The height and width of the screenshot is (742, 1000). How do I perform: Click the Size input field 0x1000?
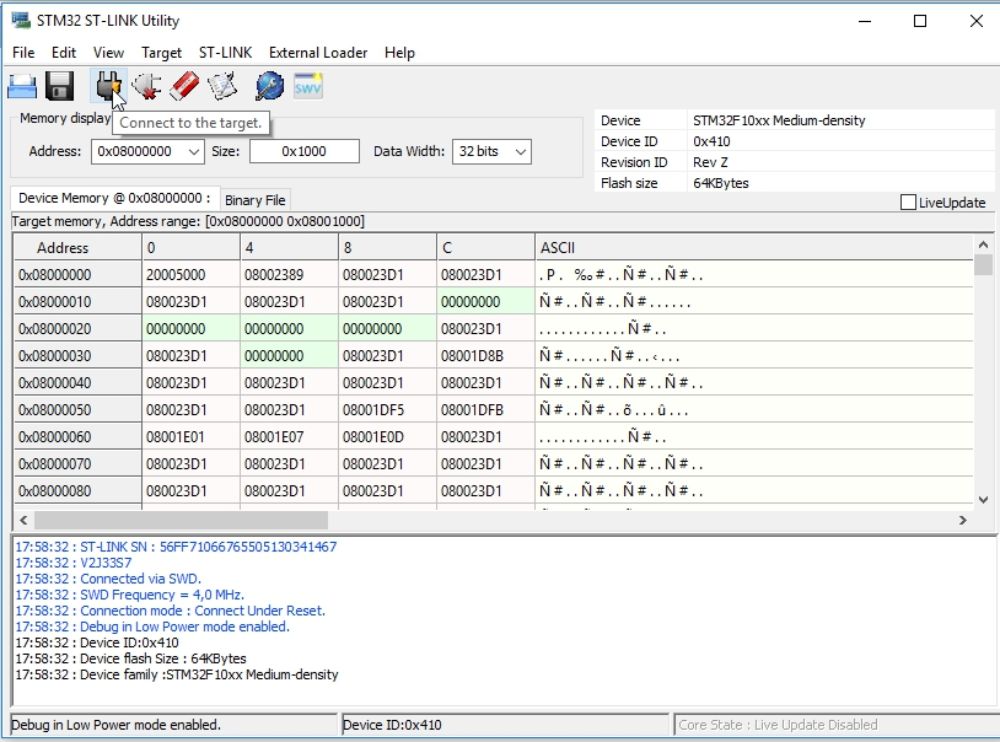304,152
